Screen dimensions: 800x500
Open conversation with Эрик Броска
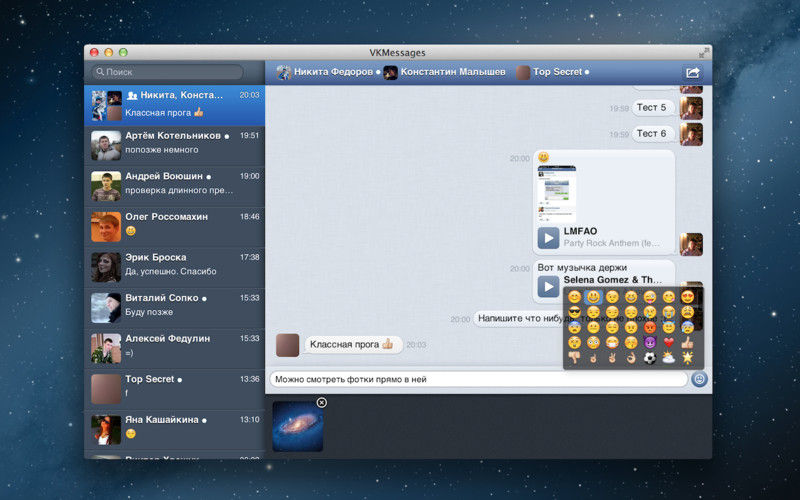[x=174, y=267]
